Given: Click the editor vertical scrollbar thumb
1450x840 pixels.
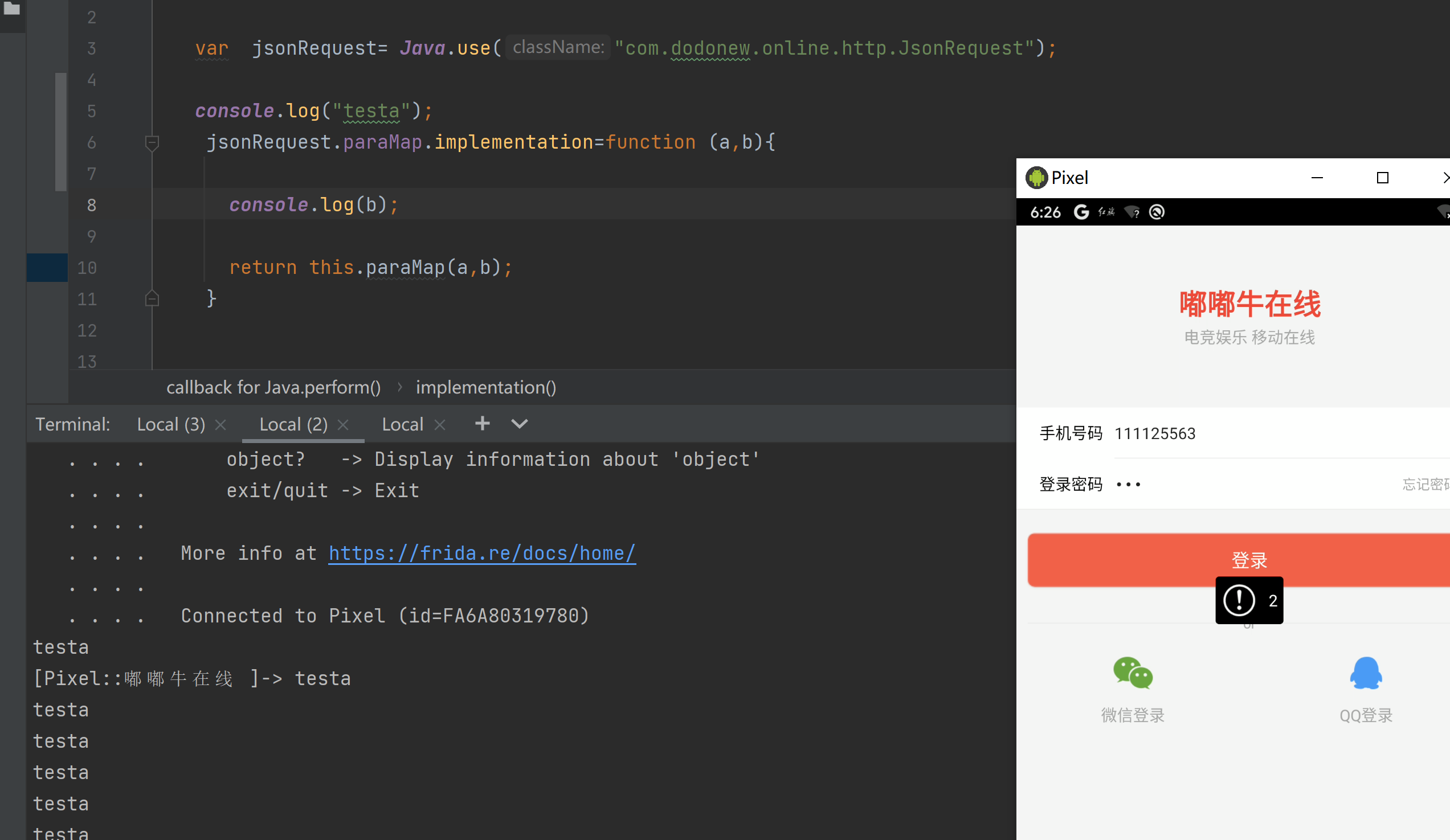Looking at the screenshot, I should tap(61, 131).
